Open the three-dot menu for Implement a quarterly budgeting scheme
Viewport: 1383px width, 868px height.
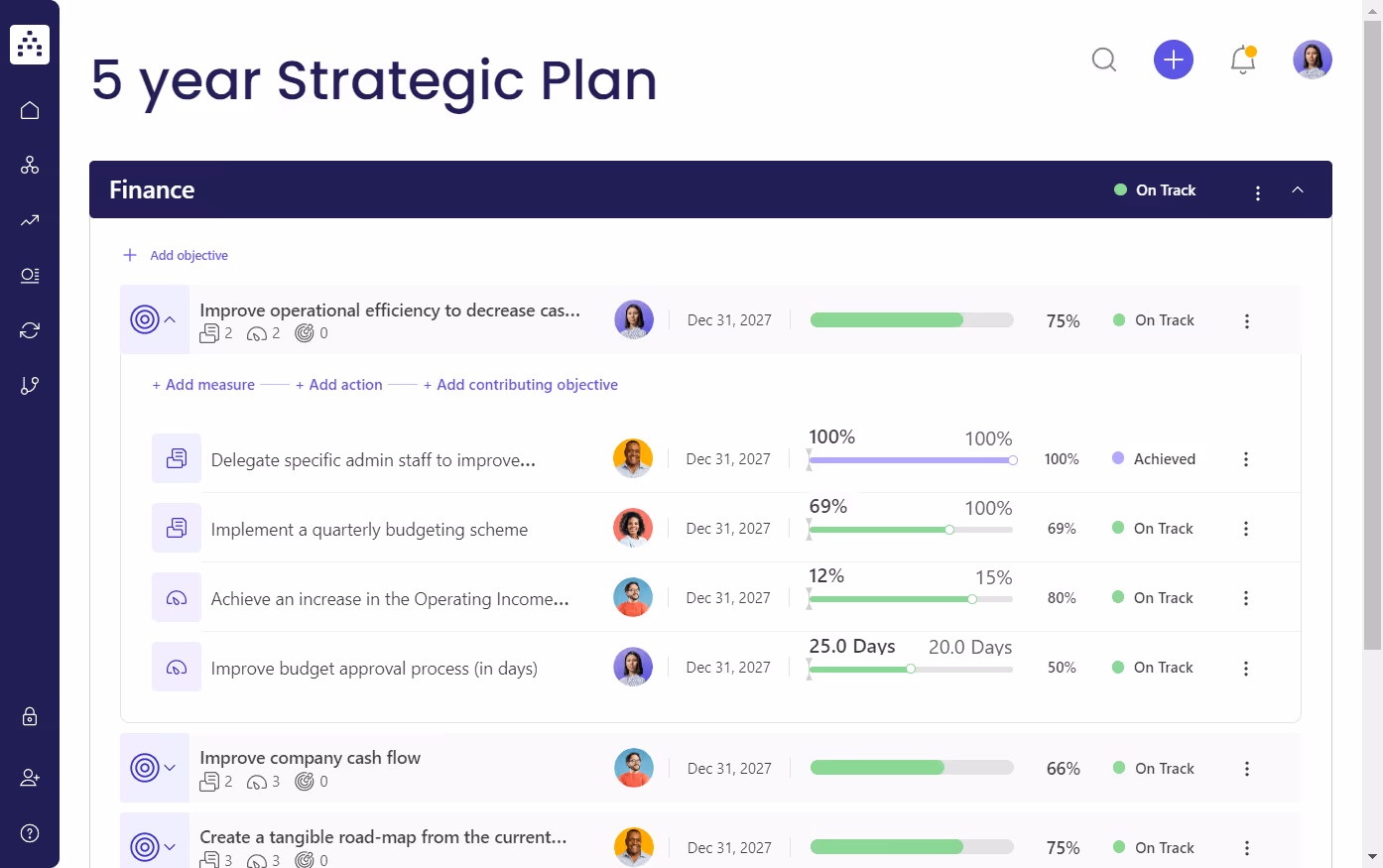pos(1246,528)
